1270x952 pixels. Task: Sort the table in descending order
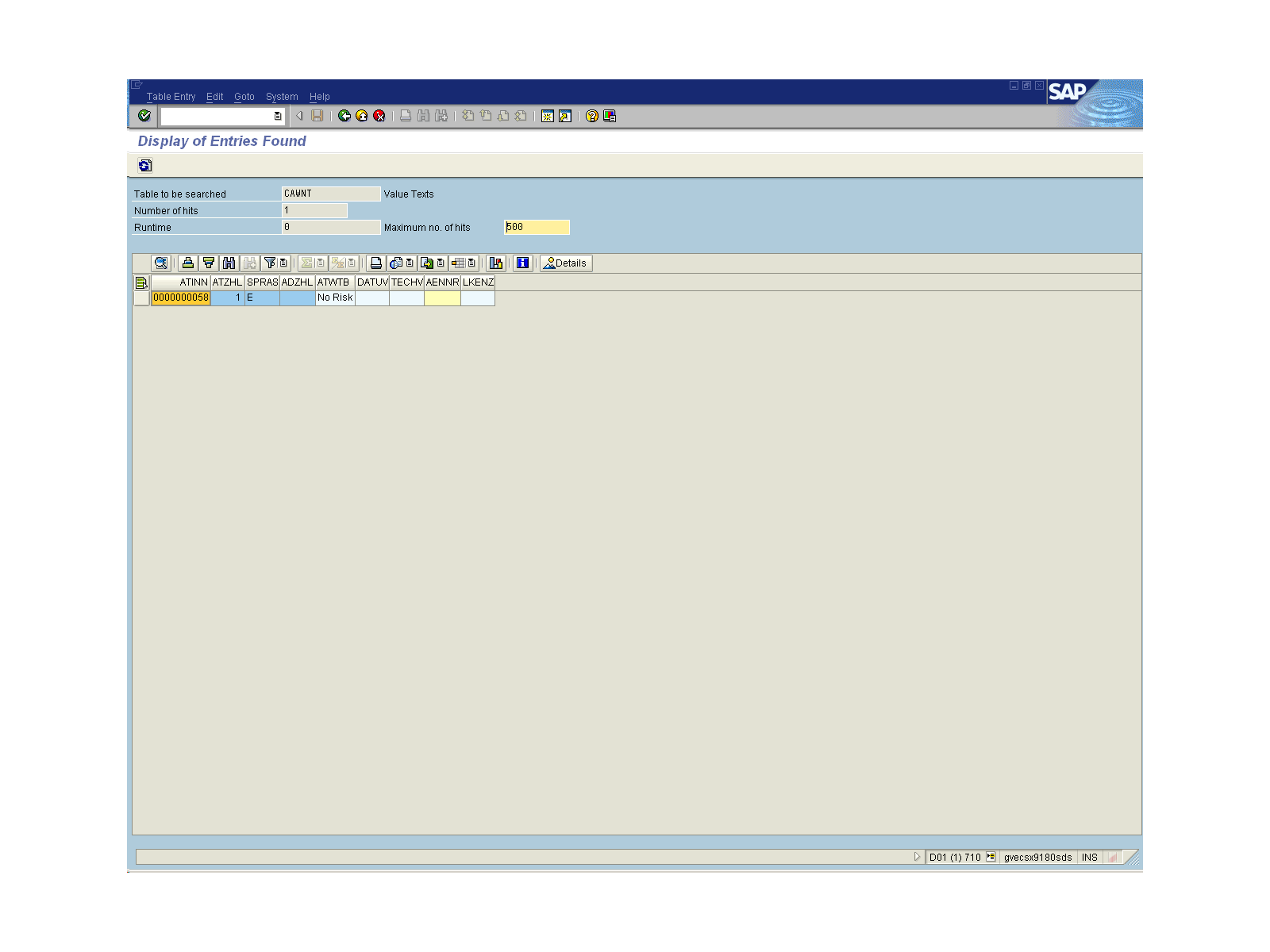[x=209, y=263]
